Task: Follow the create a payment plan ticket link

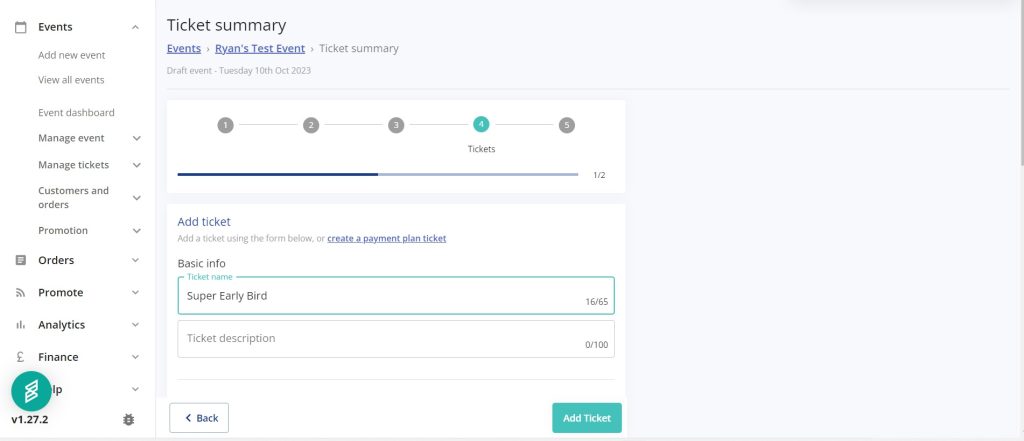Action: pyautogui.click(x=386, y=238)
